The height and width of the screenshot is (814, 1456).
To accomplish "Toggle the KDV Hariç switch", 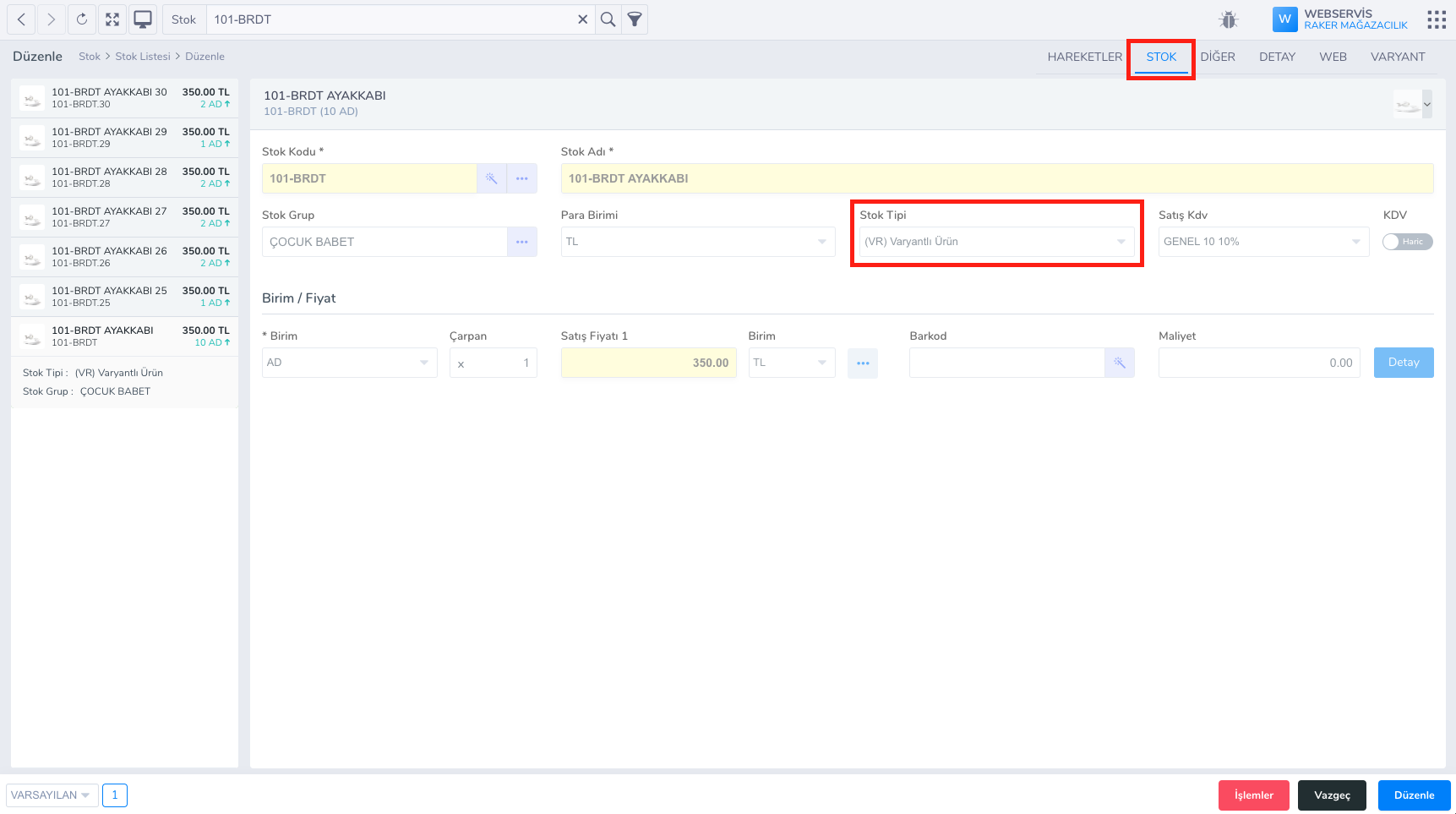I will pos(1407,242).
